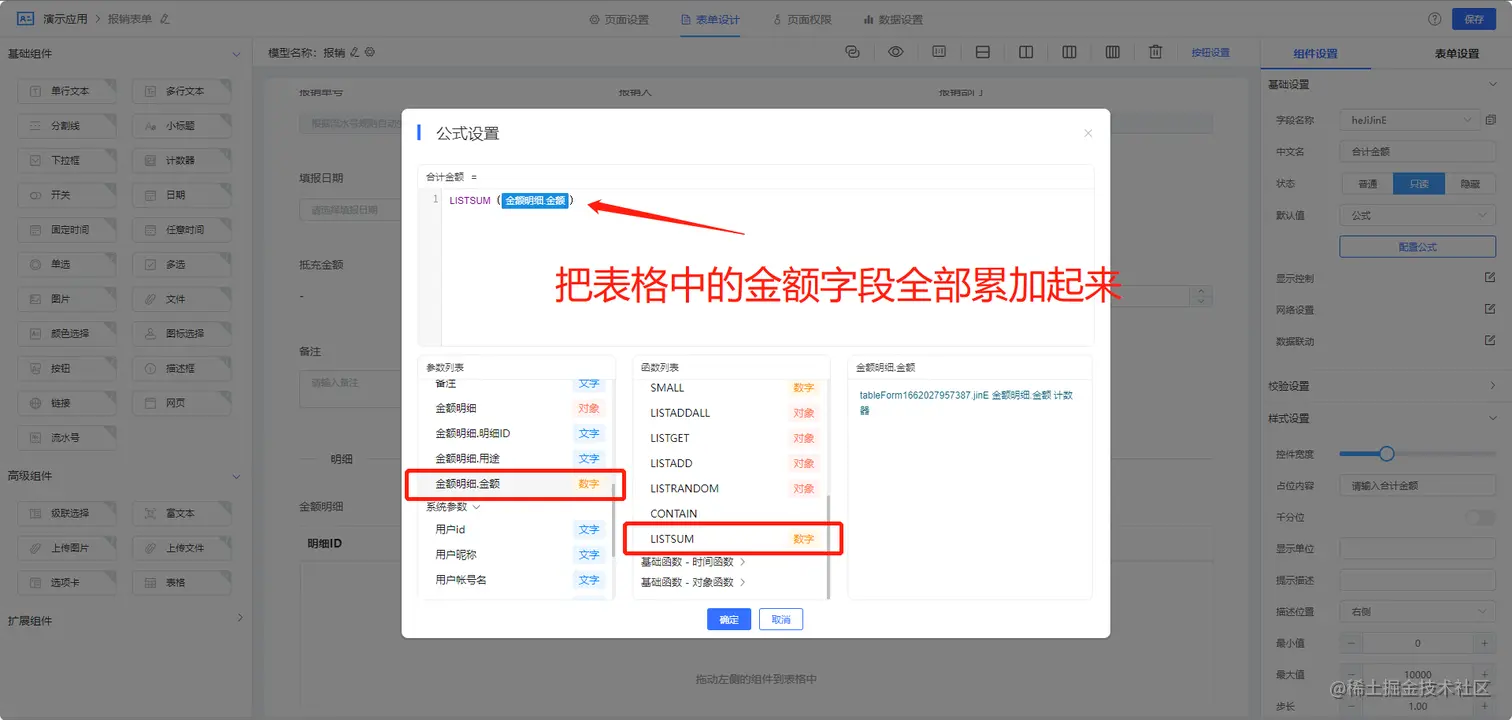Click the two-column layout icon
1512x720 pixels.
[x=1026, y=52]
